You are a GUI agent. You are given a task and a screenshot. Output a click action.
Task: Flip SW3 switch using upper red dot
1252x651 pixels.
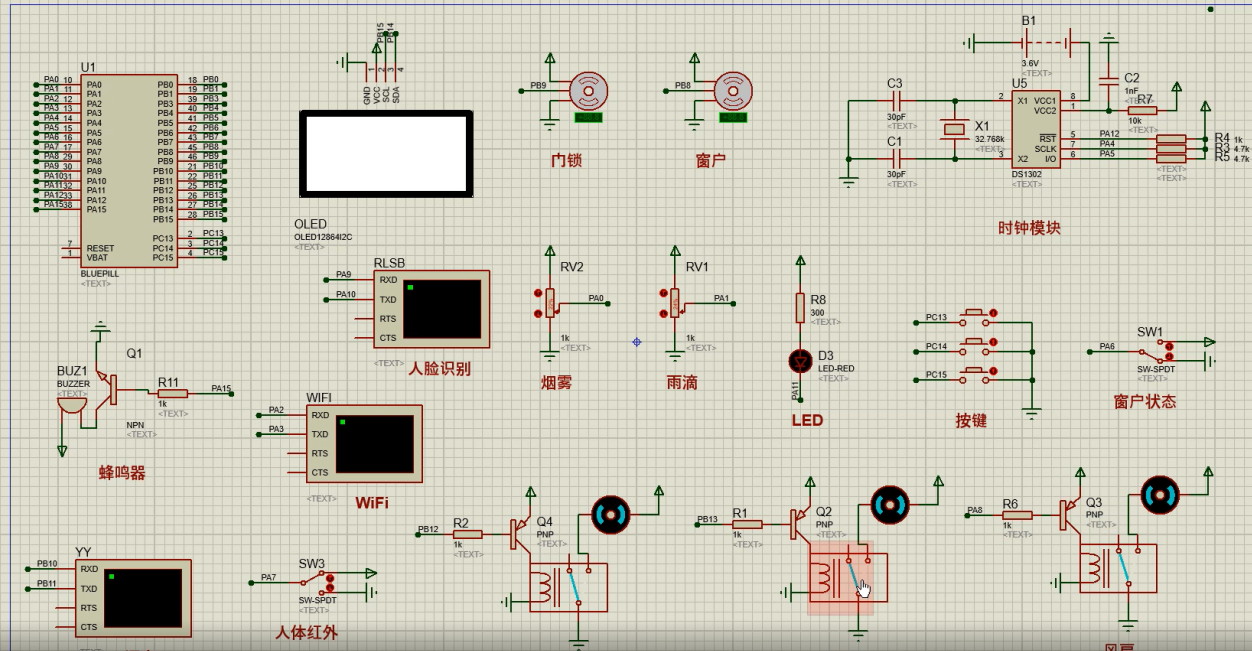pos(330,577)
